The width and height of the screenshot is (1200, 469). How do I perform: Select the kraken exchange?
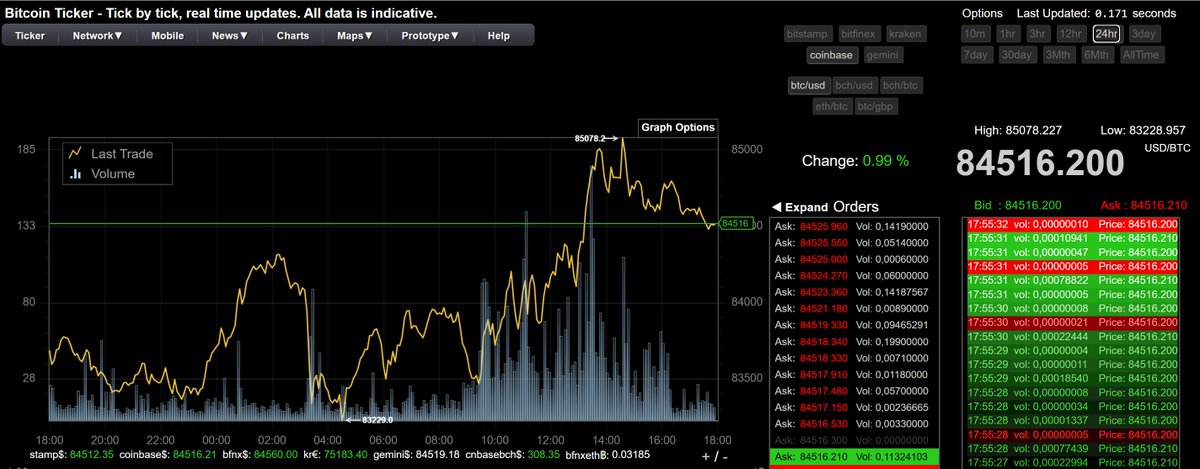905,33
